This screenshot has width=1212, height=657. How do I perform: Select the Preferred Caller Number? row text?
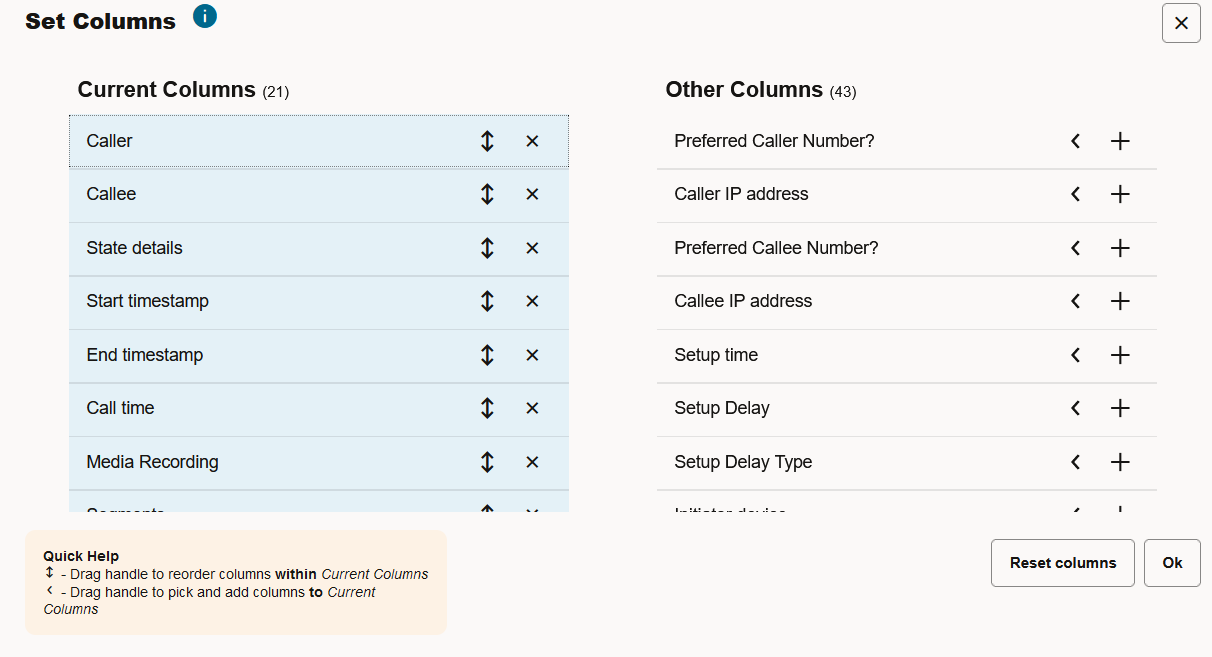click(x=775, y=141)
